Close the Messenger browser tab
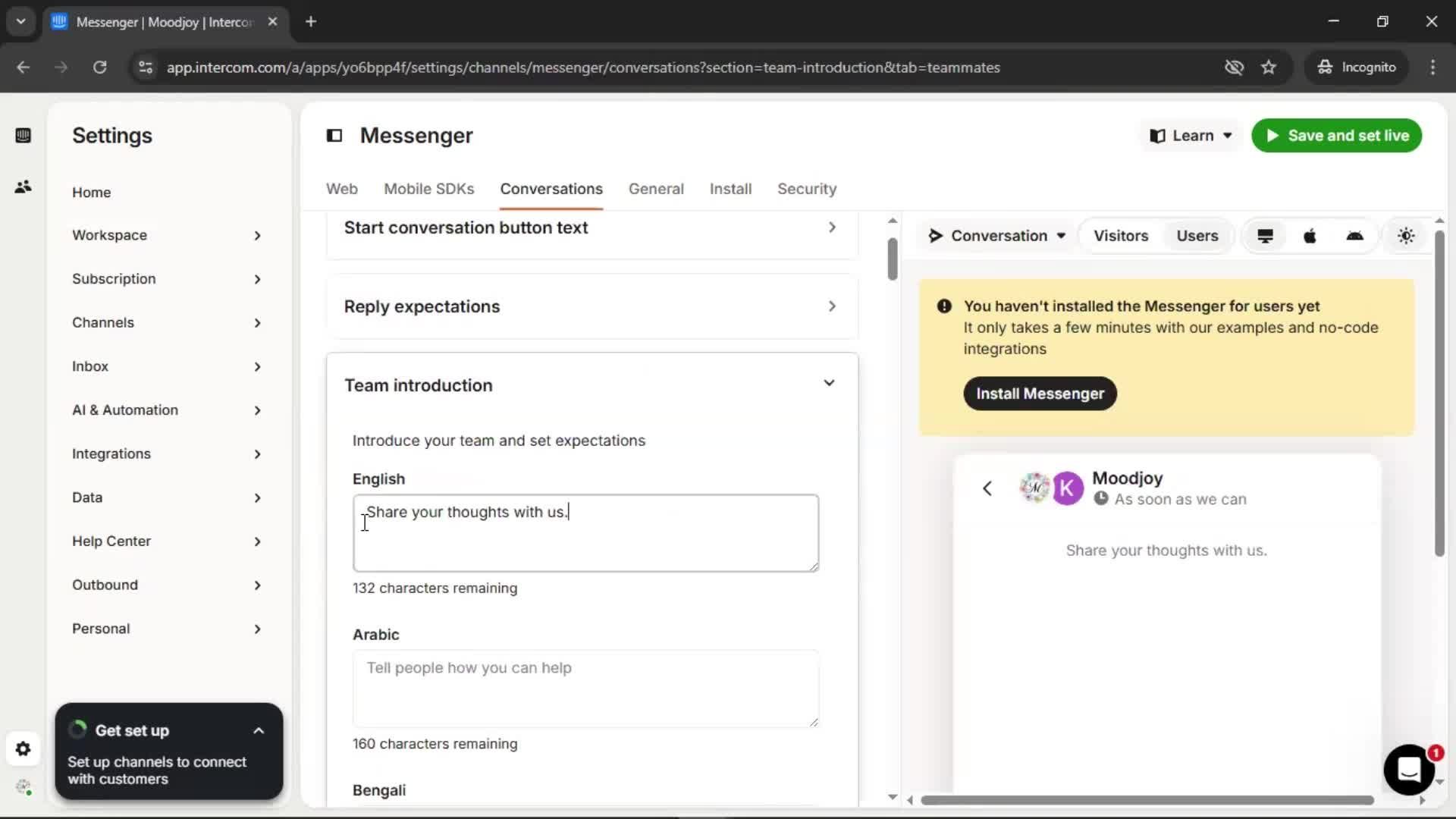The width and height of the screenshot is (1456, 819). click(272, 22)
